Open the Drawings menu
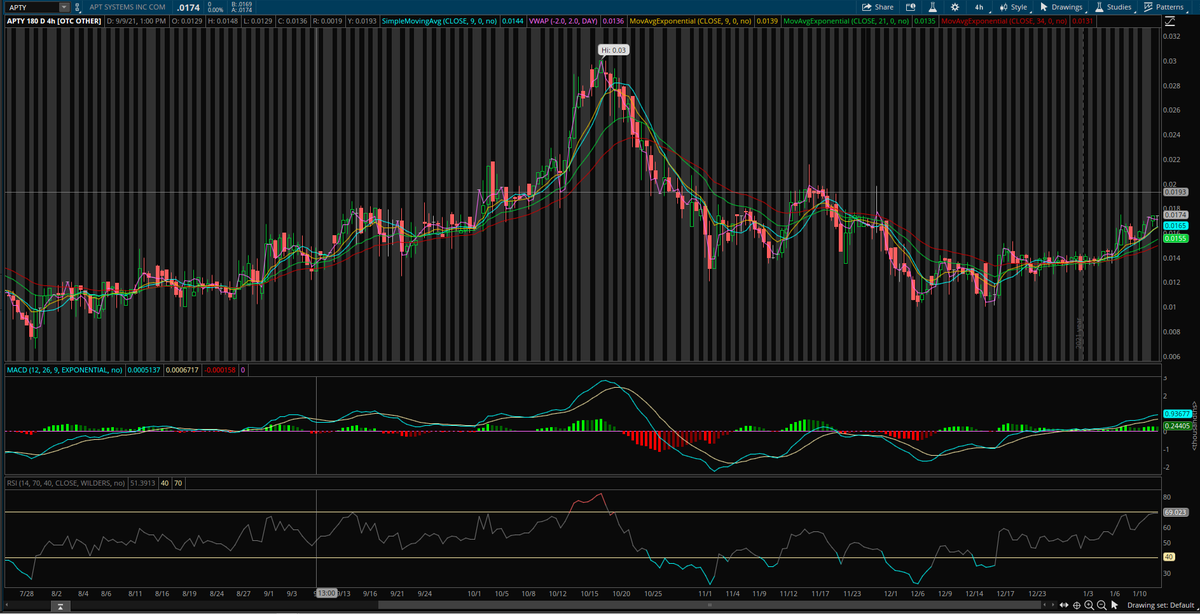This screenshot has height=614, width=1200. tap(1065, 7)
